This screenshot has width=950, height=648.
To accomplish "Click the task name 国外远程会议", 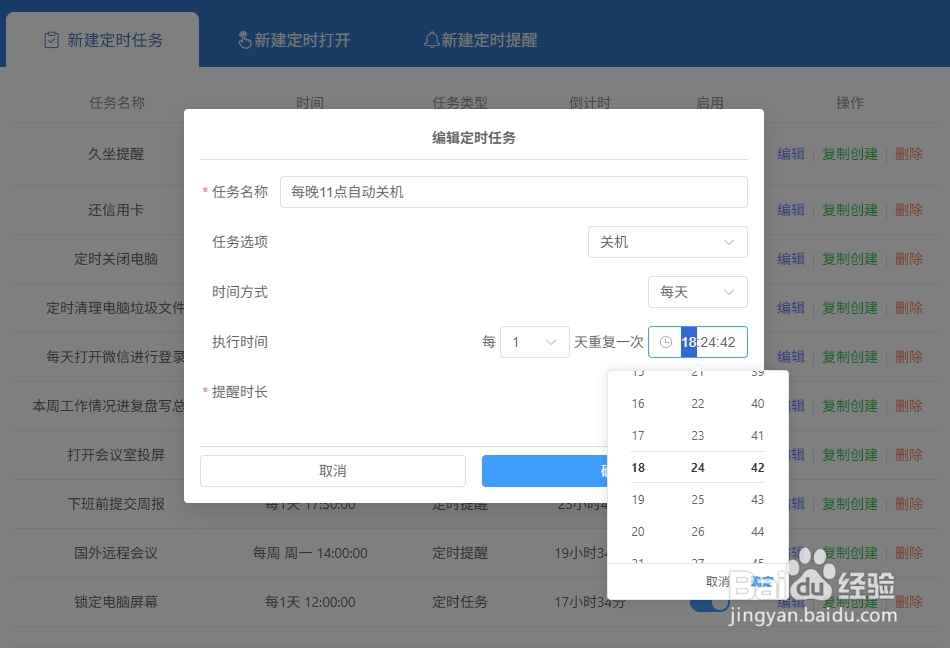I will [116, 554].
